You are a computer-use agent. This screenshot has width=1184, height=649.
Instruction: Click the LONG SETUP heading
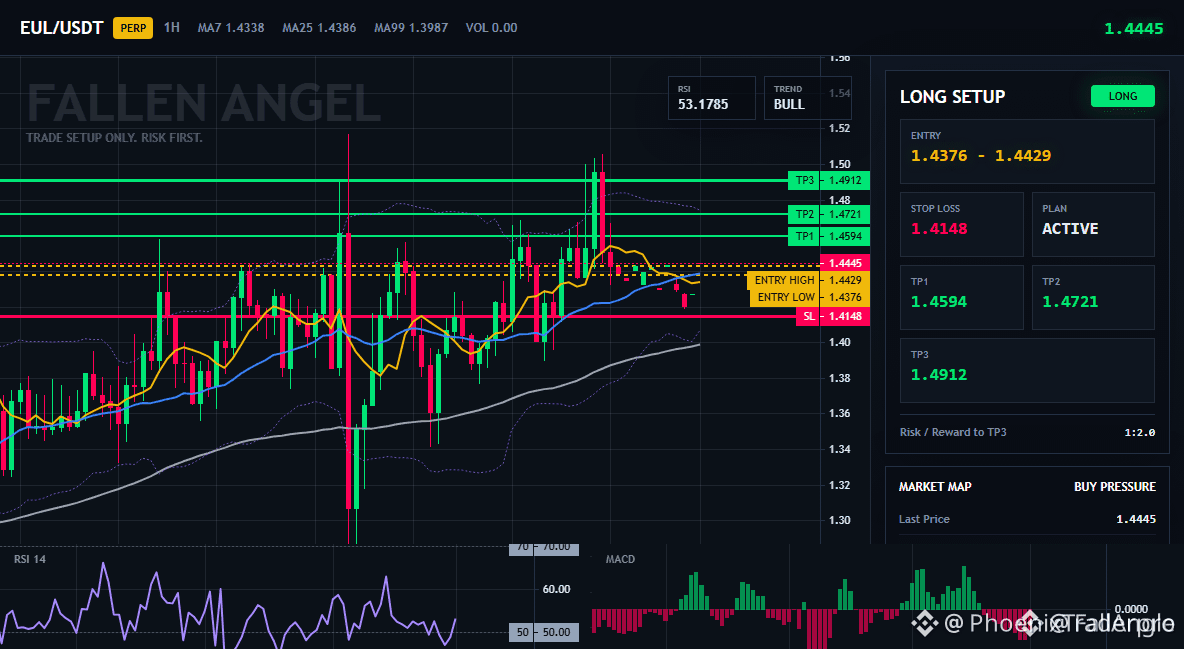click(x=952, y=97)
